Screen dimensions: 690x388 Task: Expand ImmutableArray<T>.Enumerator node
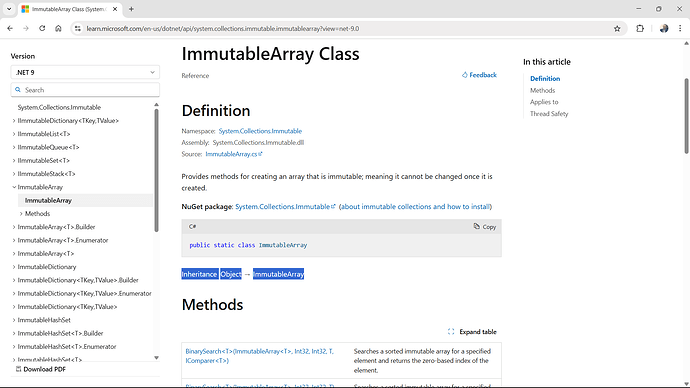(x=14, y=240)
